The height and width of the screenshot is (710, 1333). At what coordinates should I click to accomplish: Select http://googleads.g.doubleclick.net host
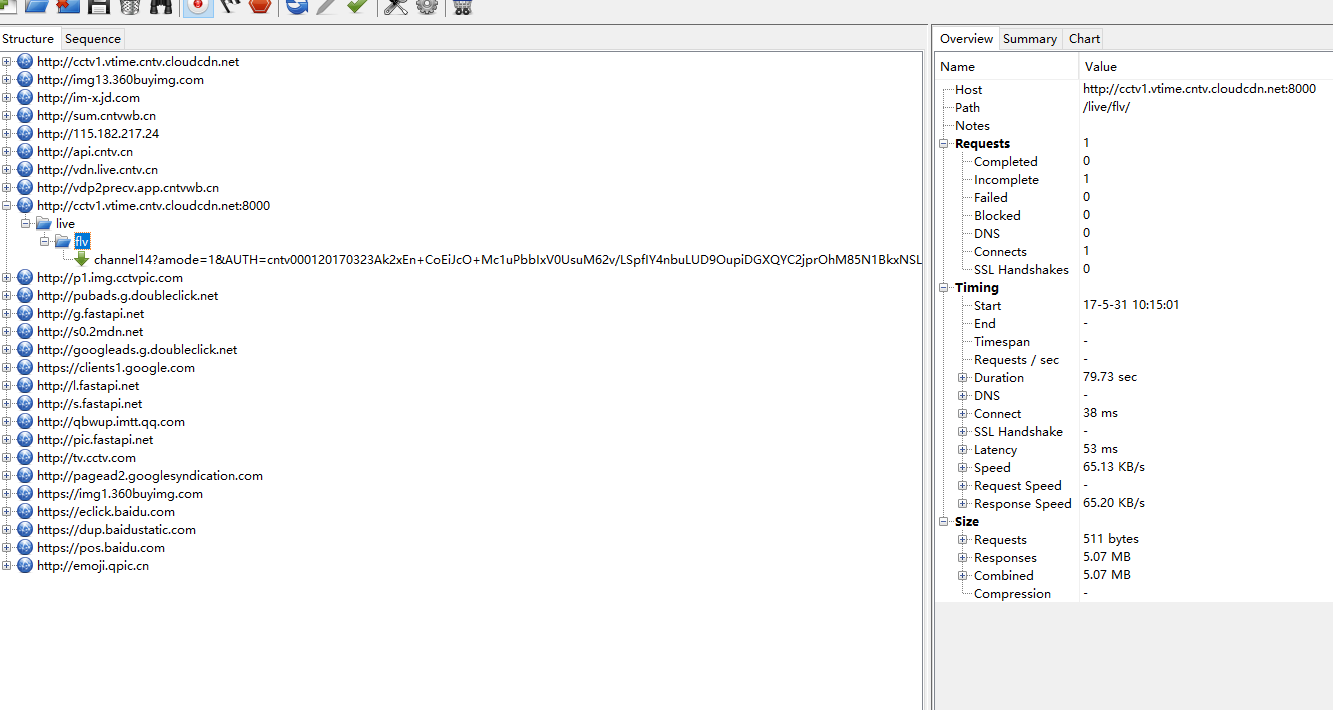point(137,350)
